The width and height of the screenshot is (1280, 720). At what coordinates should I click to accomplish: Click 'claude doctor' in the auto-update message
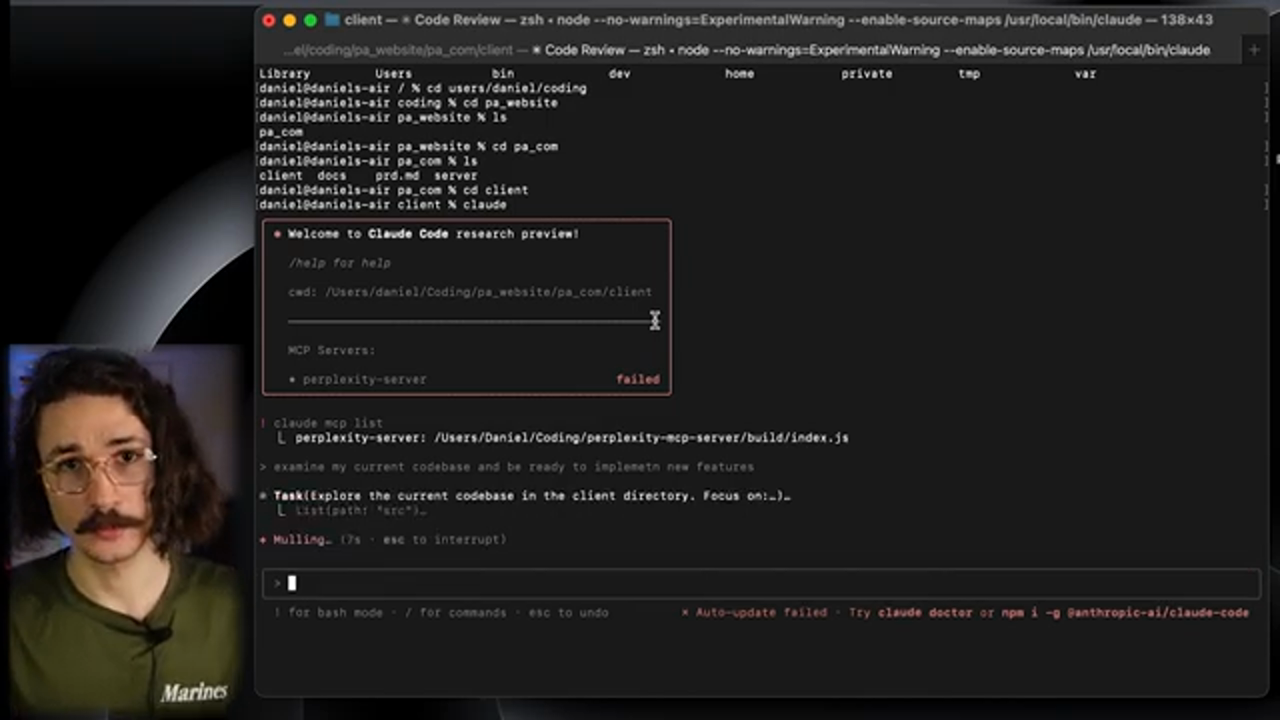click(x=924, y=612)
